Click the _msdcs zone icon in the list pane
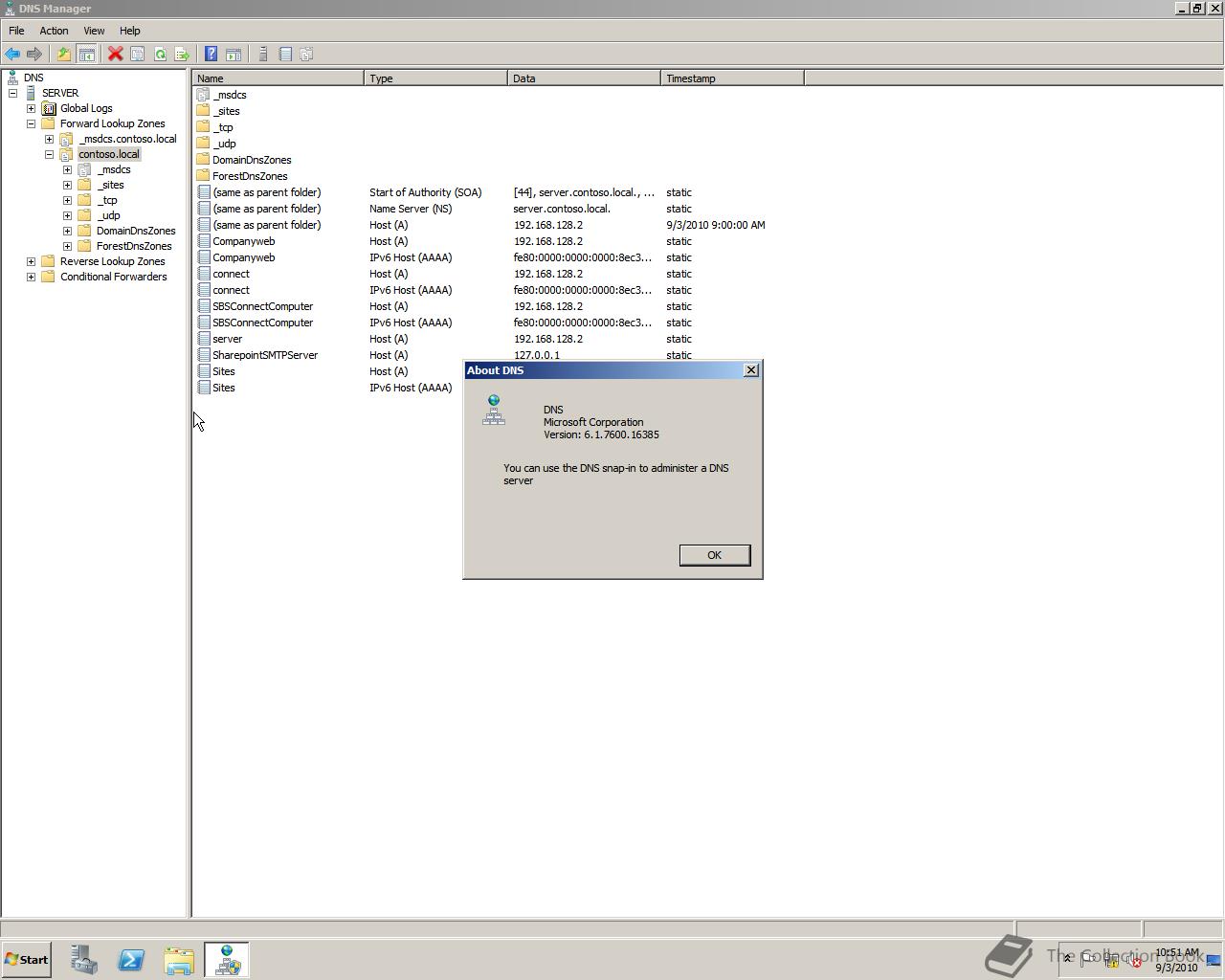The height and width of the screenshot is (980, 1225). click(x=203, y=95)
